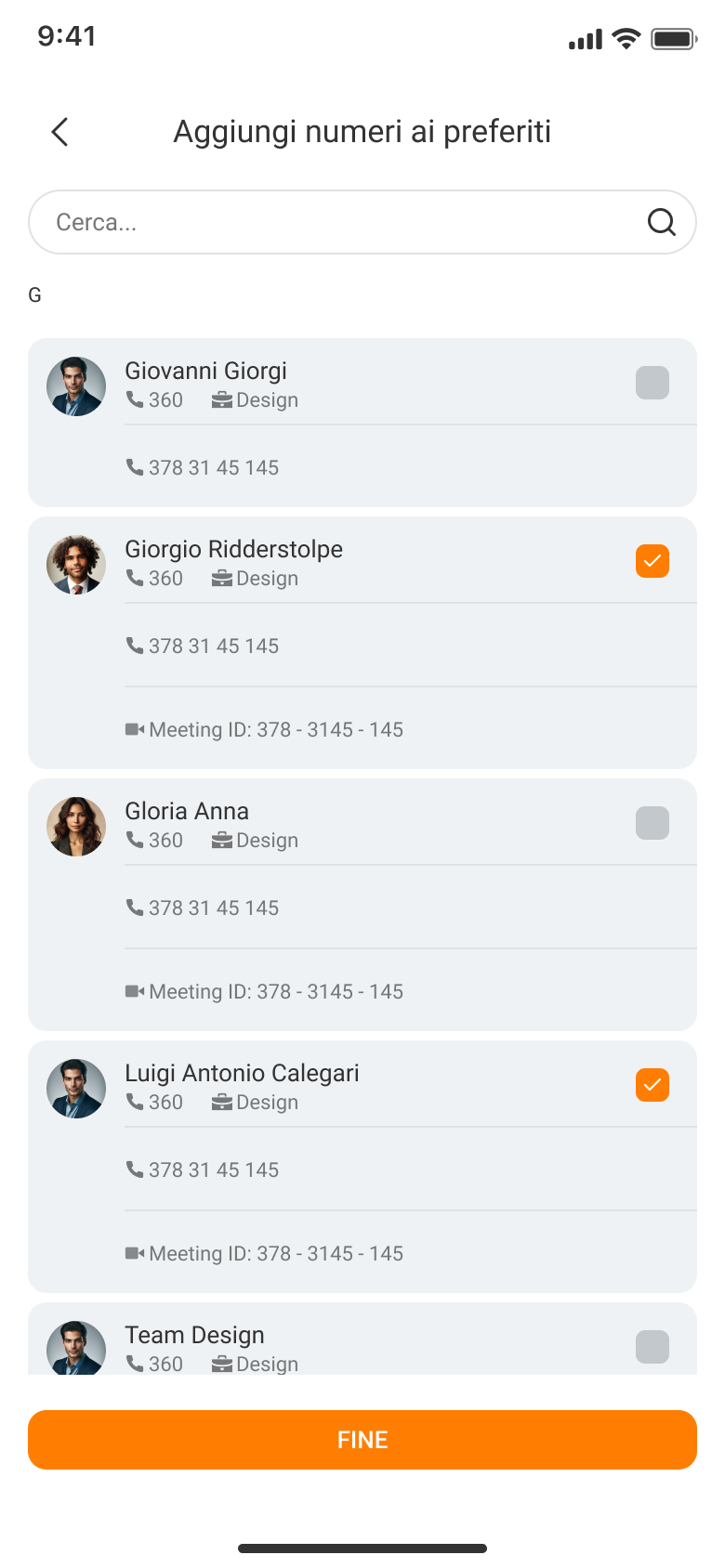725x1568 pixels.
Task: Tap briefcase icon under Team Design
Action: click(221, 1365)
